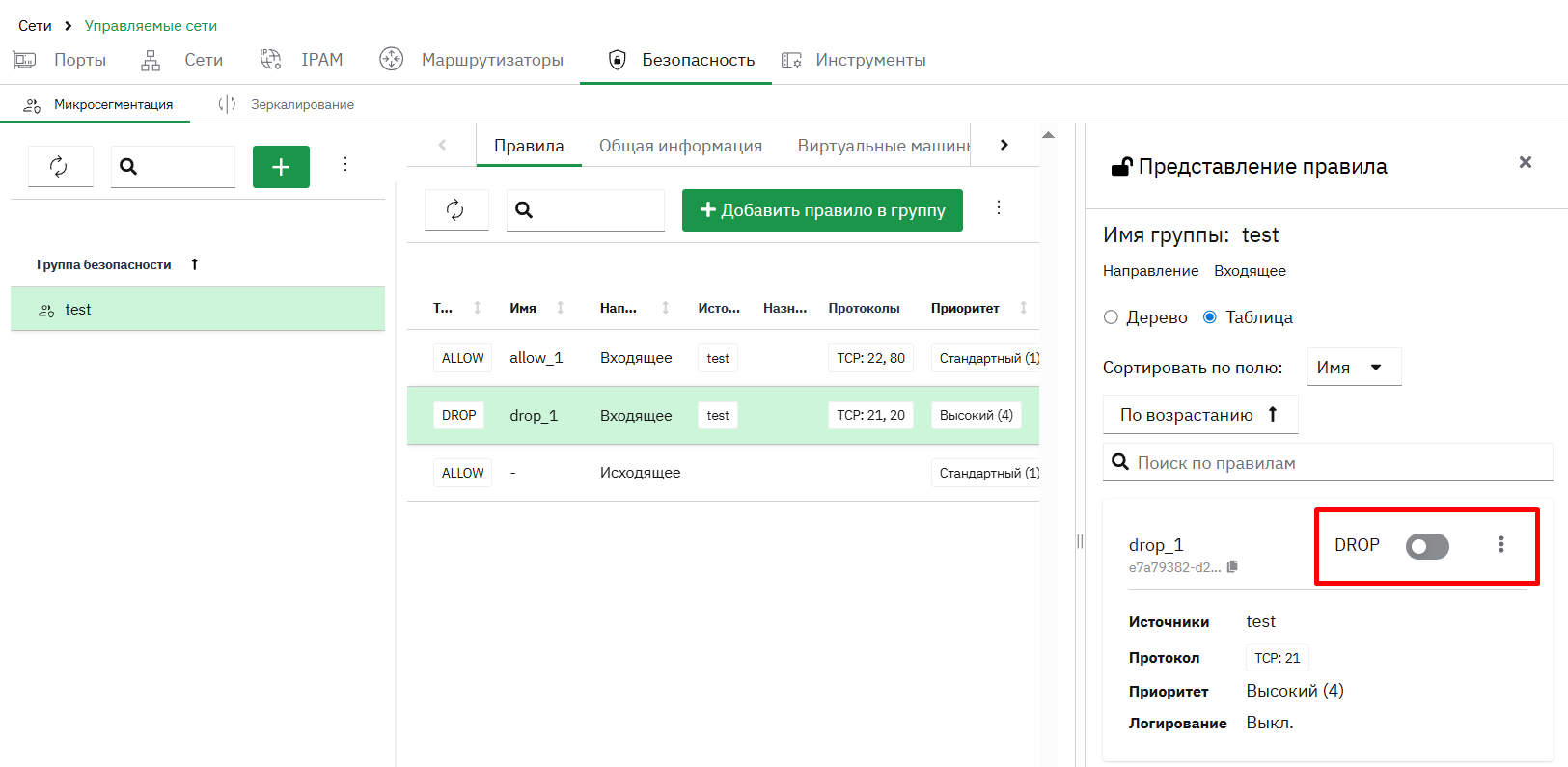Screen dimensions: 1568x767
Task: Click Высокий (4) priority tag
Action: coord(976,415)
